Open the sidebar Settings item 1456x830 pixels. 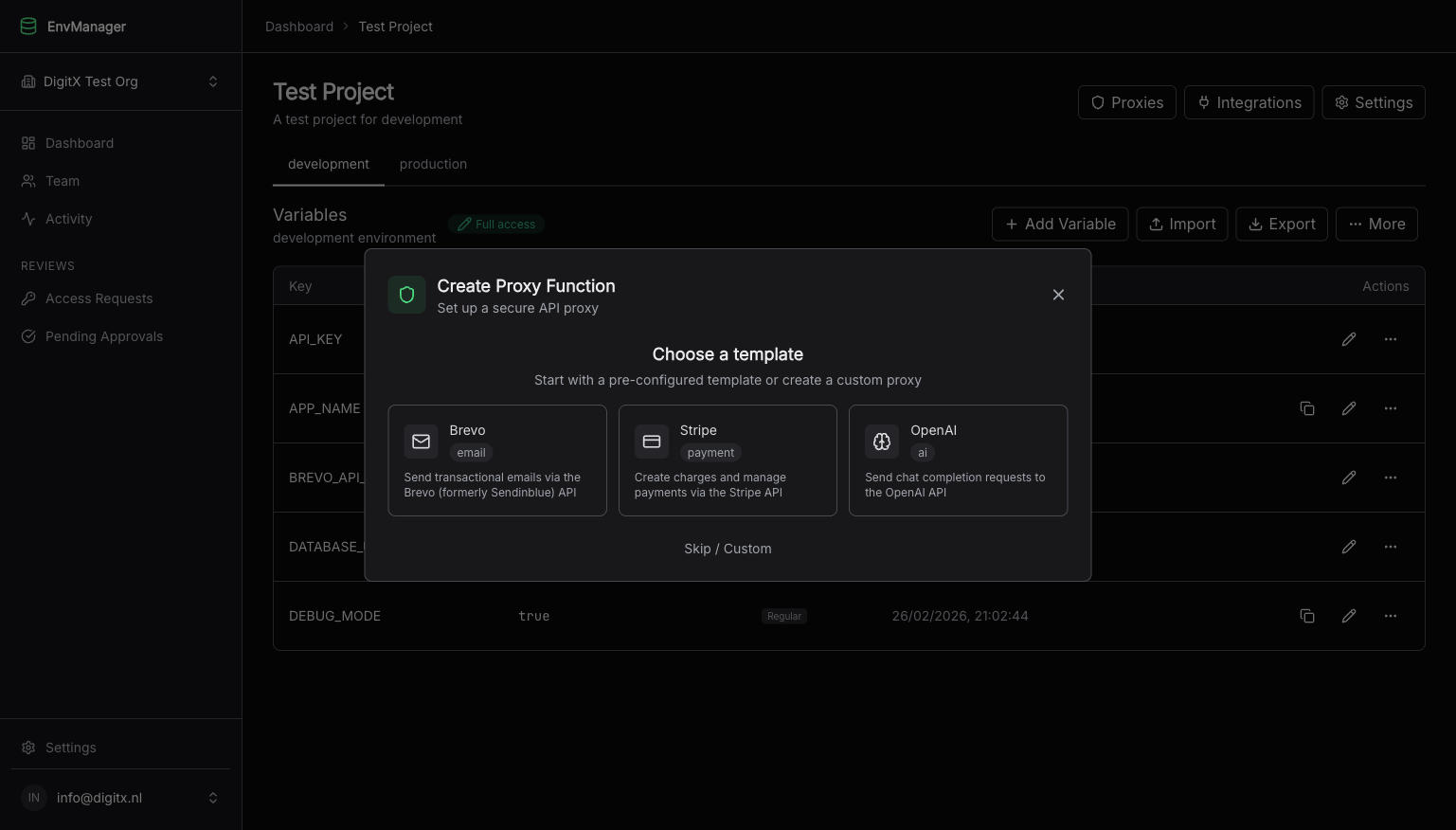pyautogui.click(x=121, y=748)
